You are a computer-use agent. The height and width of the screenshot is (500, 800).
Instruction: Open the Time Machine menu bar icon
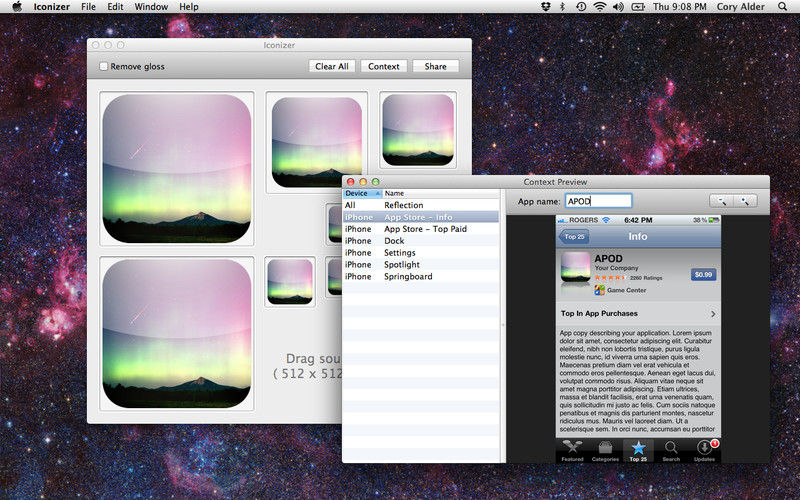click(x=581, y=7)
